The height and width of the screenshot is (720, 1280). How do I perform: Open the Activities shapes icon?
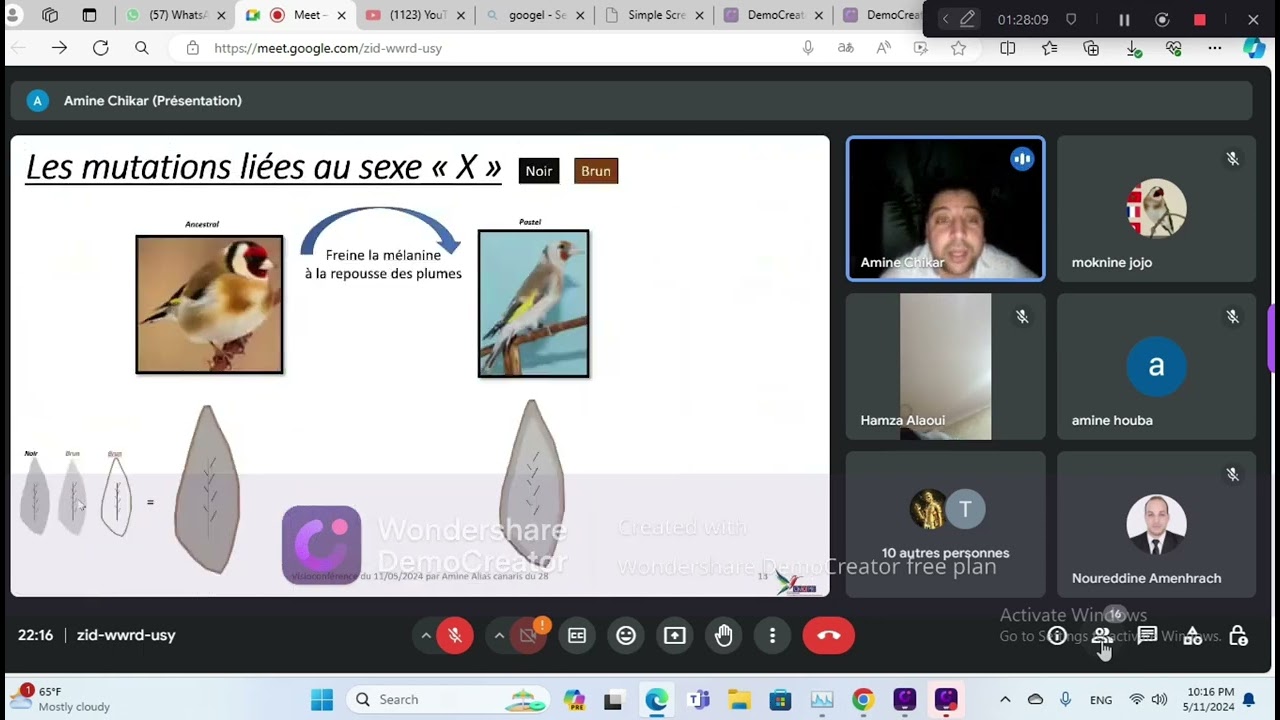[x=1192, y=636]
